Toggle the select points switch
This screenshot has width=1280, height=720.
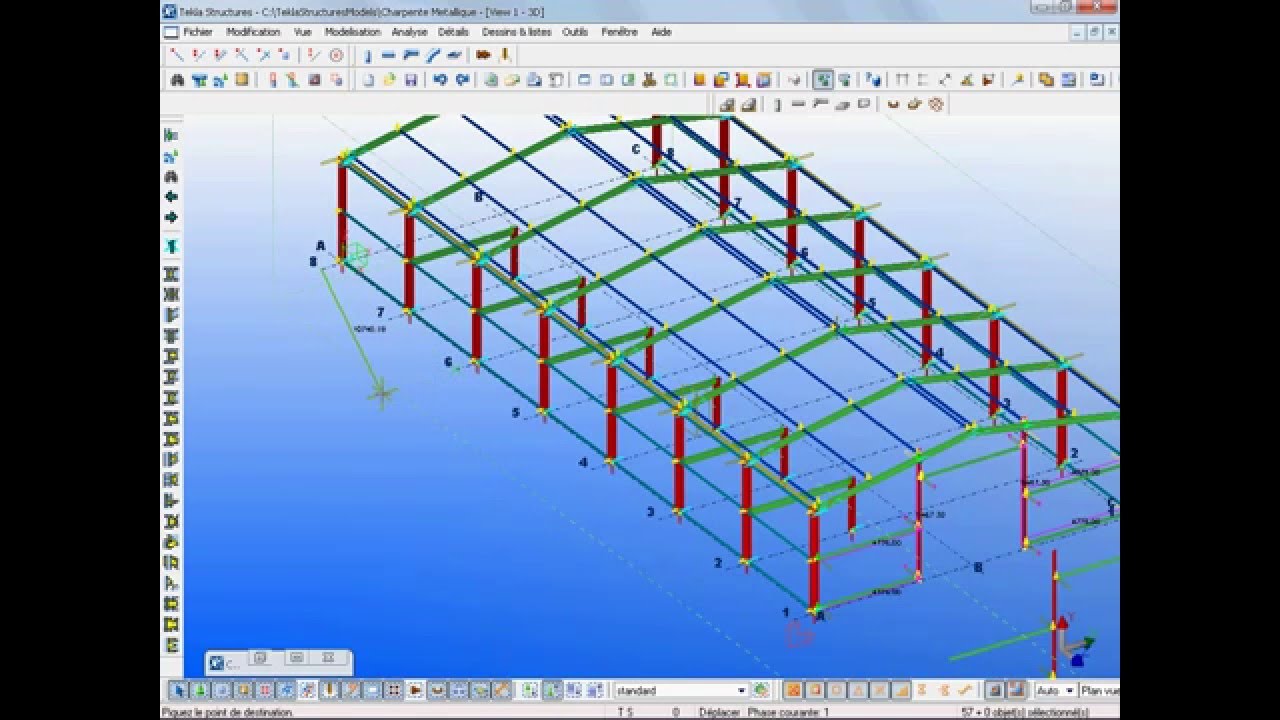tap(265, 690)
